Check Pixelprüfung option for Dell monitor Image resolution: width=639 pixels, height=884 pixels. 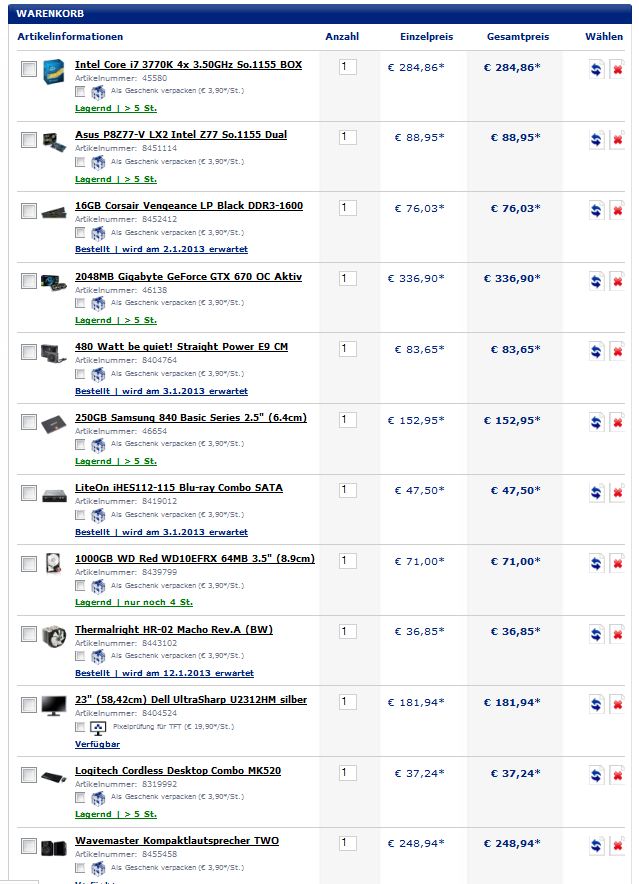pyautogui.click(x=80, y=727)
